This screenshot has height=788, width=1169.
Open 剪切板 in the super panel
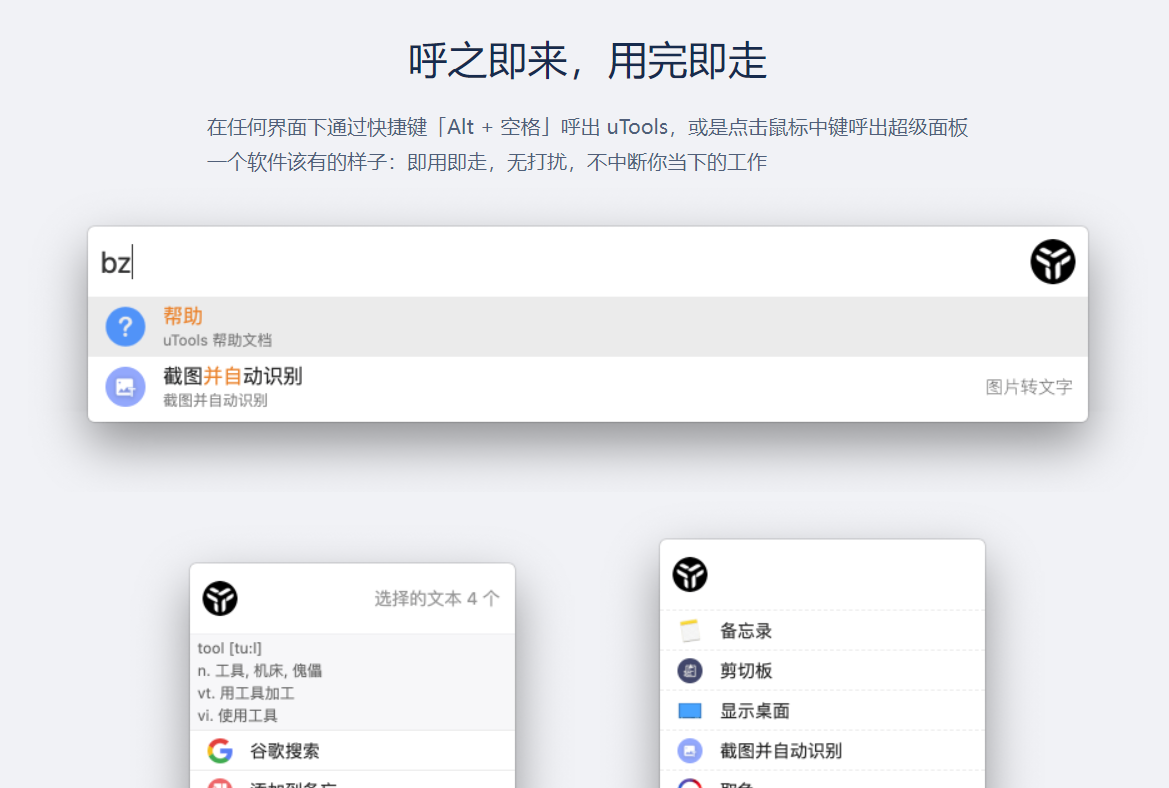(822, 671)
